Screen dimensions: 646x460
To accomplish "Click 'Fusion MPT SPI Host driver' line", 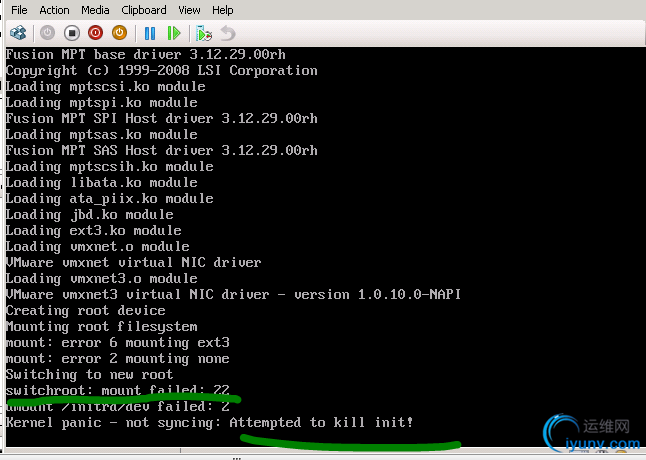I will 162,119.
